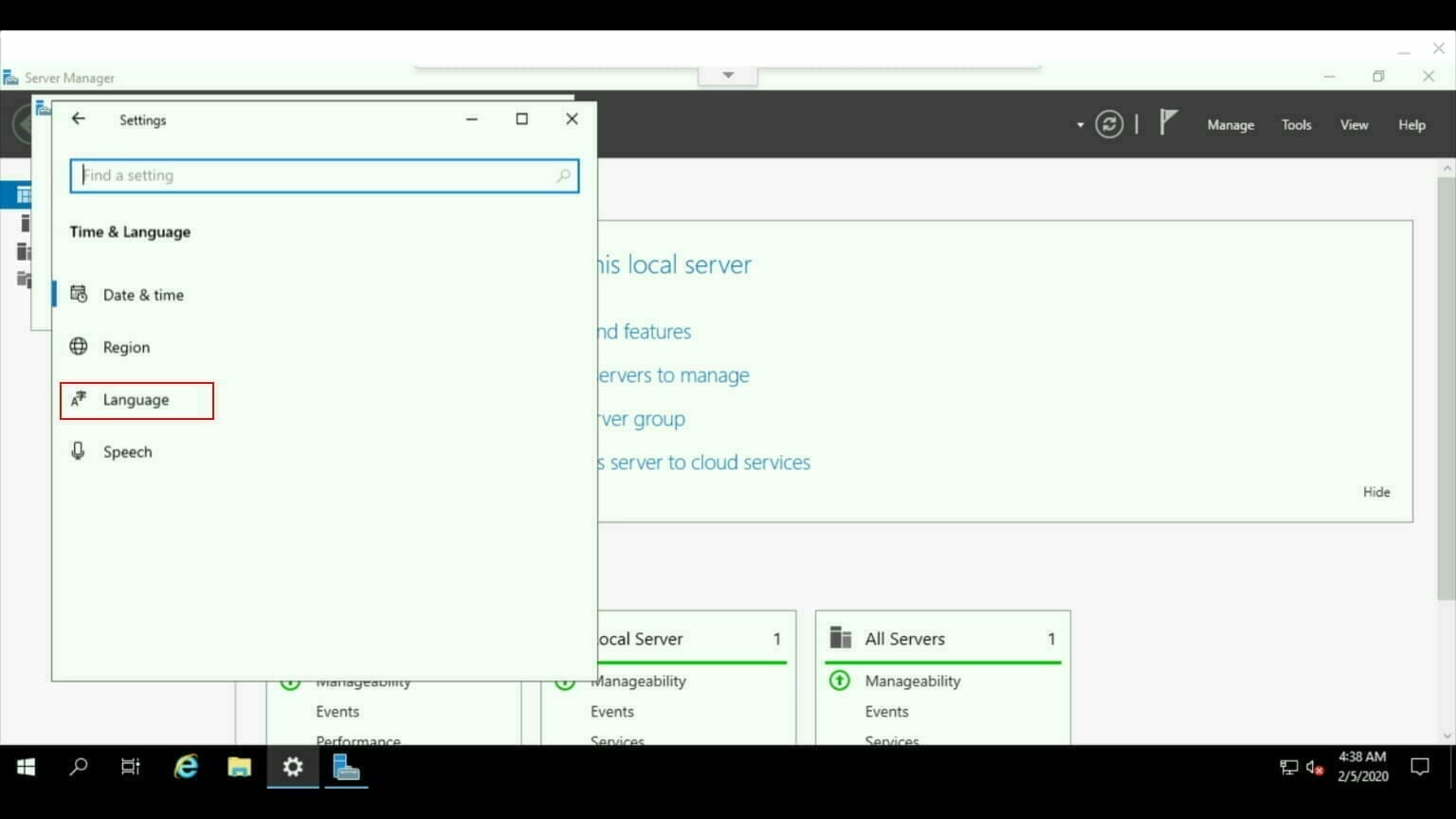Open Events under Local Server

pos(612,712)
